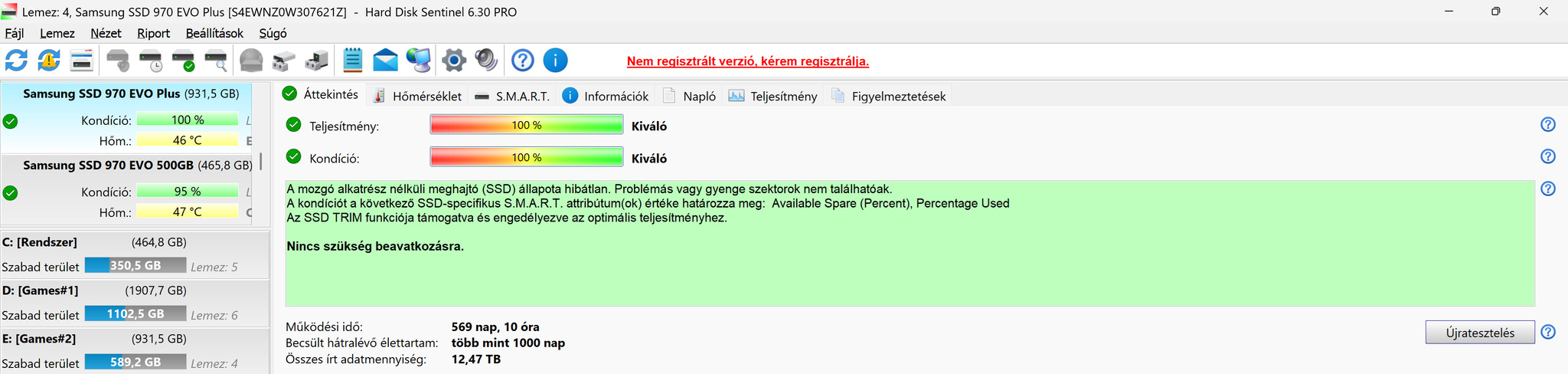
Task: Click the 100 % Kondíció value in disk list
Action: pyautogui.click(x=188, y=120)
